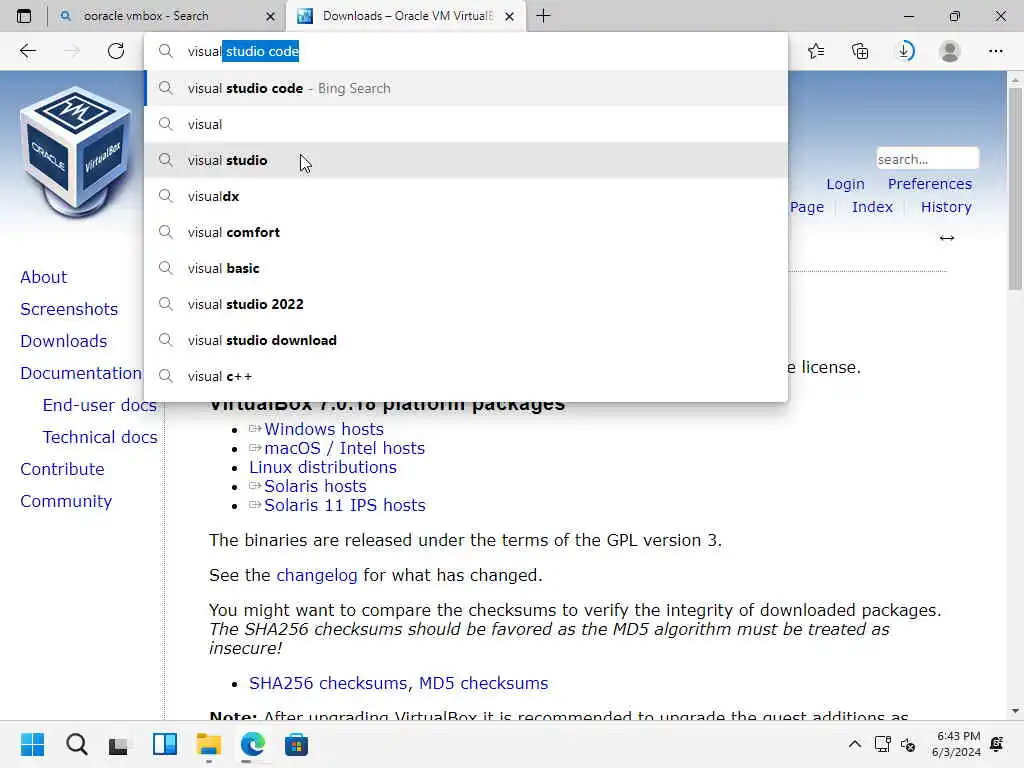Open Microsoft Edge from the taskbar
1024x768 pixels.
click(x=252, y=744)
